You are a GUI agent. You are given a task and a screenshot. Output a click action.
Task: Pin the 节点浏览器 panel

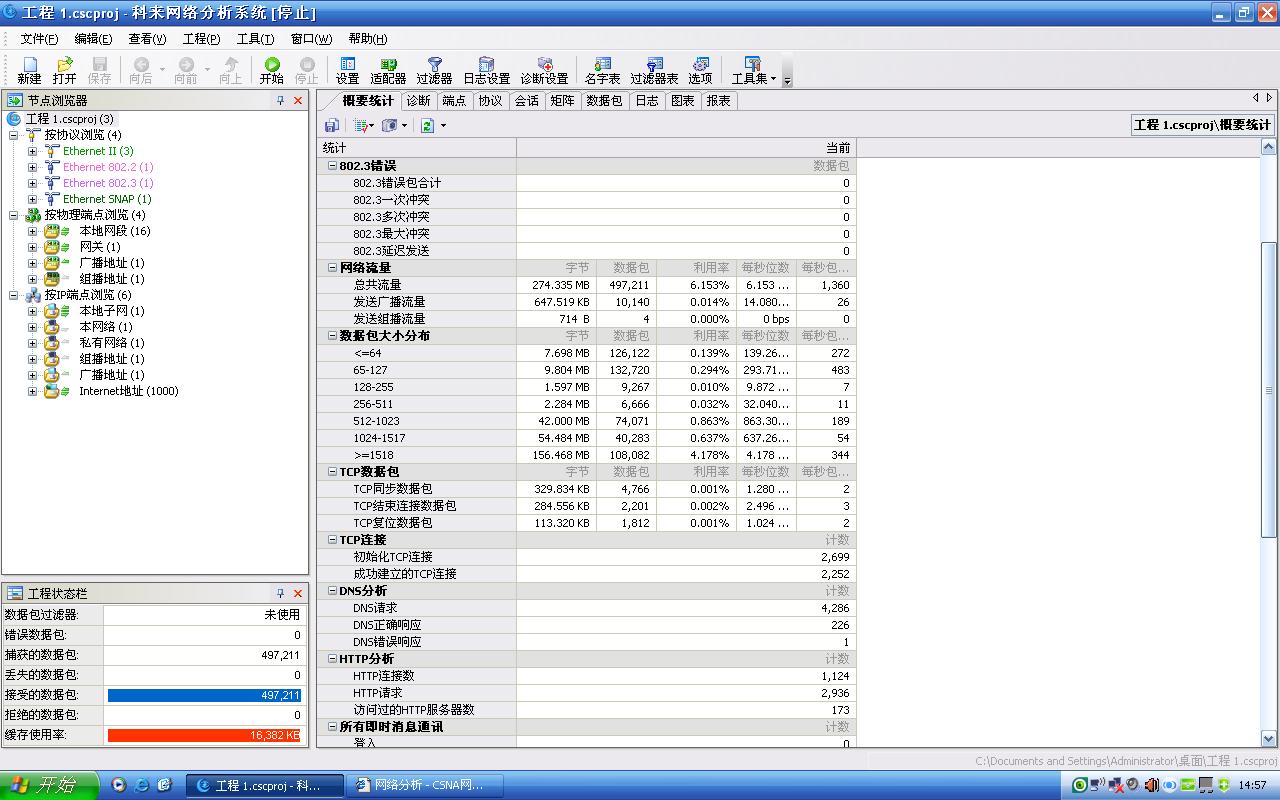pos(281,101)
